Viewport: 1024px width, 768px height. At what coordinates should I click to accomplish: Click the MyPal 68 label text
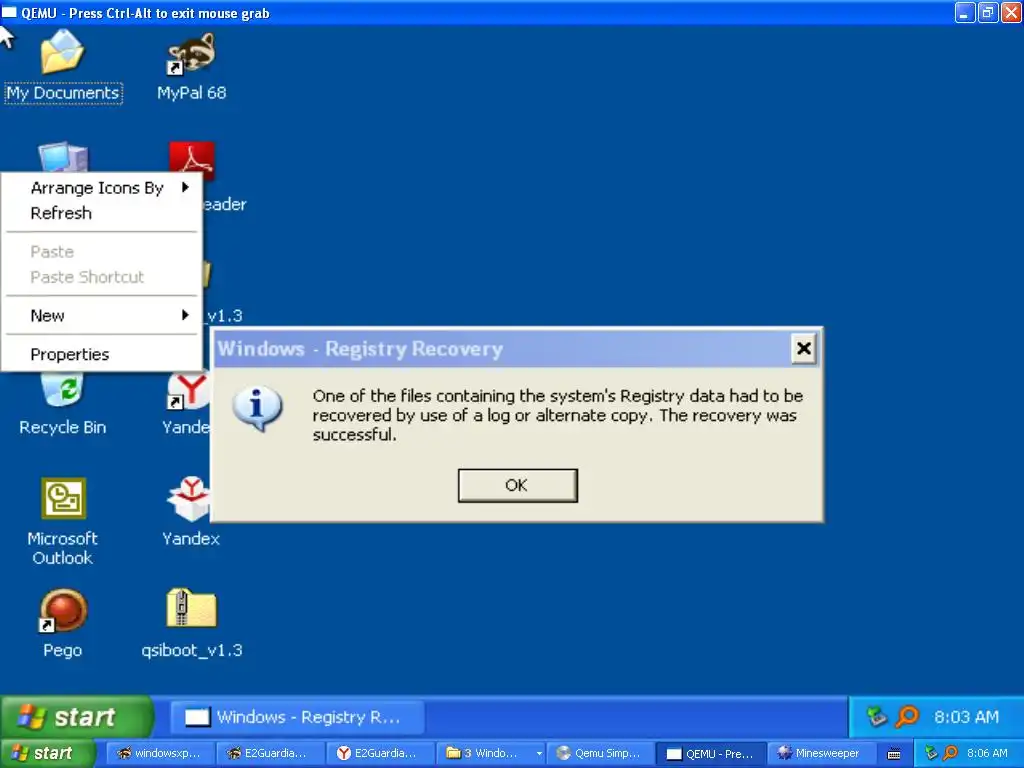(191, 93)
